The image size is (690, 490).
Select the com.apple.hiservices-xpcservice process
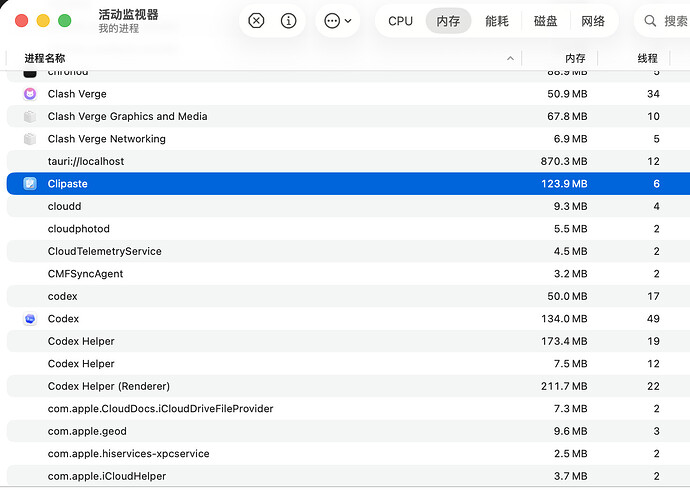click(x=128, y=453)
